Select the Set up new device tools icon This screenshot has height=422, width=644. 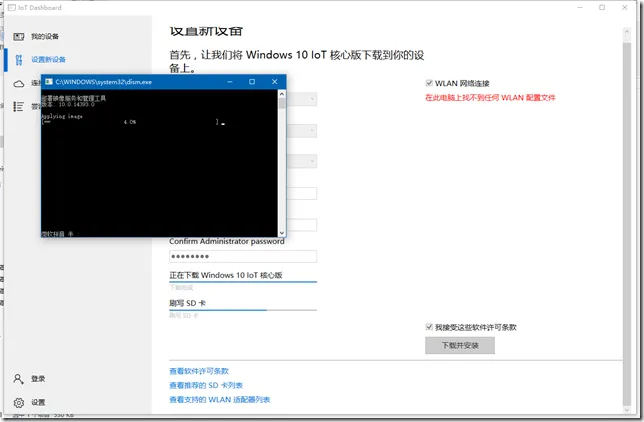(x=19, y=60)
